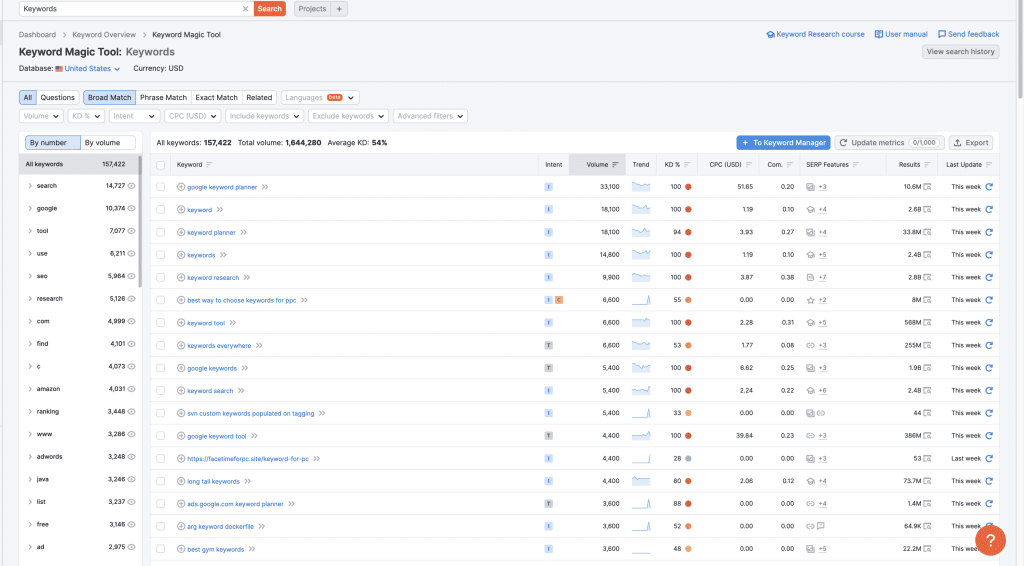
Task: Refresh metrics for keyword research row
Action: pyautogui.click(x=989, y=277)
